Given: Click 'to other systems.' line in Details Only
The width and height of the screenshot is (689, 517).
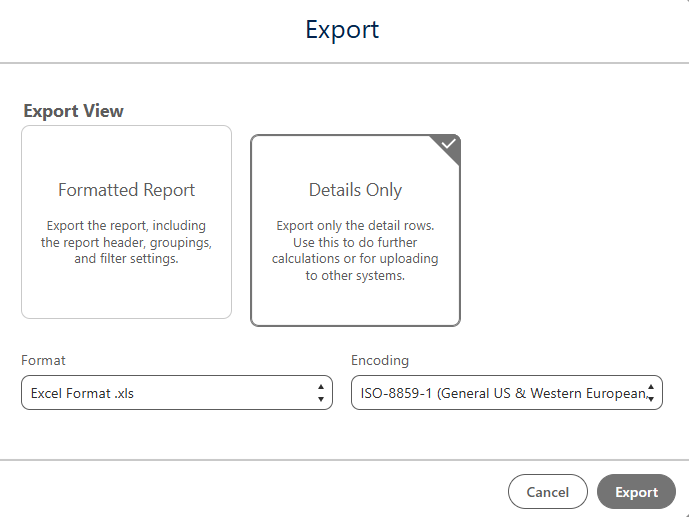Looking at the screenshot, I should pyautogui.click(x=355, y=275).
